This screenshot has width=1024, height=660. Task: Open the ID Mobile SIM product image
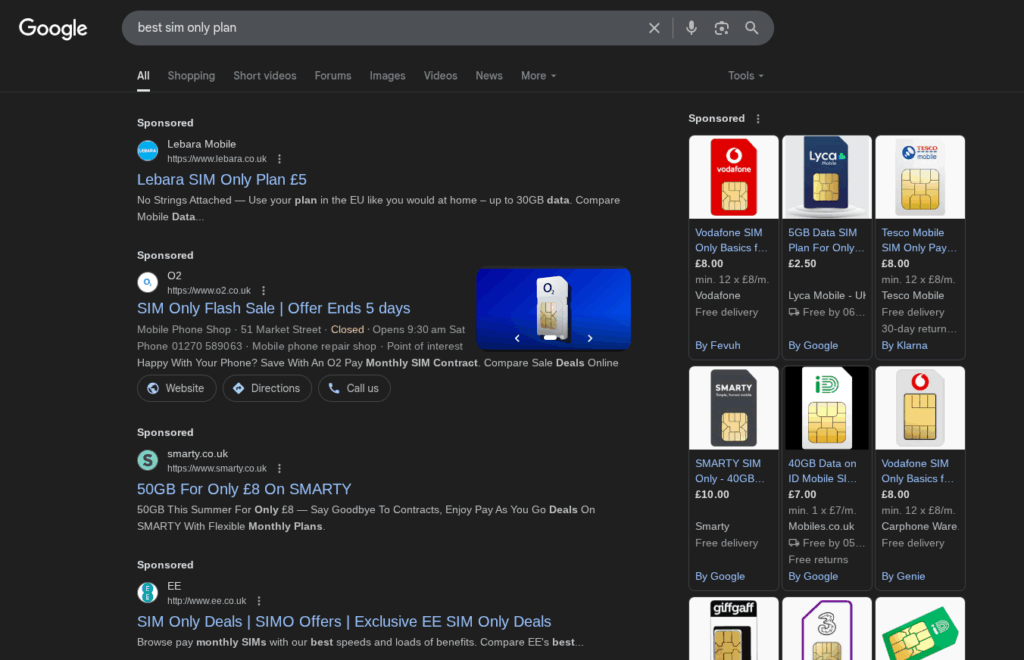827,408
